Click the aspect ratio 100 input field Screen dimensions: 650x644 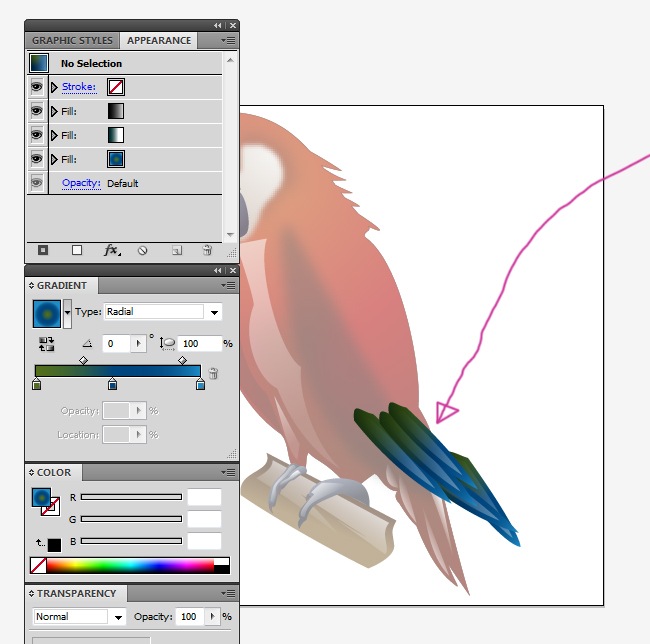tap(200, 344)
